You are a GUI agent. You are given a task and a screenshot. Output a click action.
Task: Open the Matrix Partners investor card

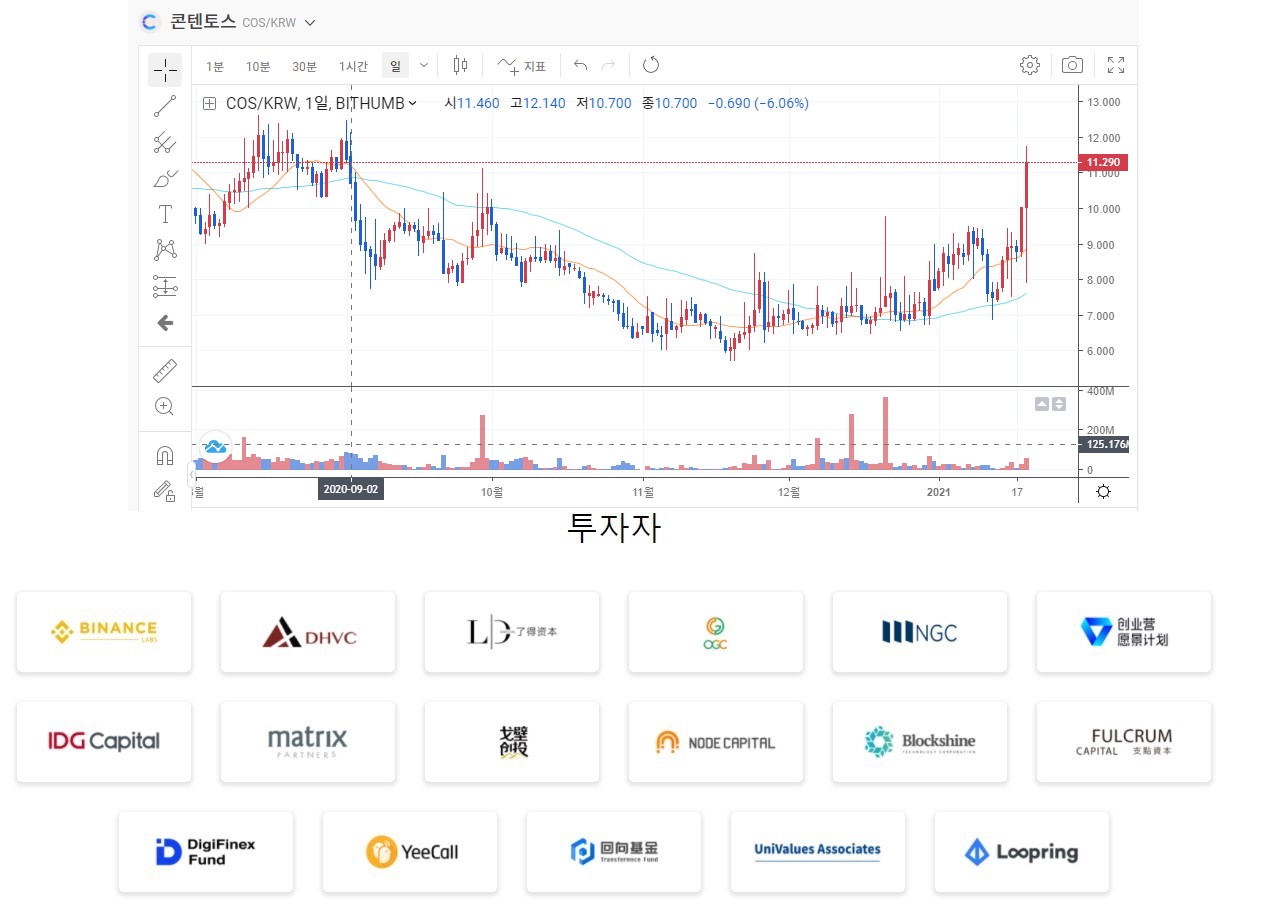pyautogui.click(x=308, y=742)
